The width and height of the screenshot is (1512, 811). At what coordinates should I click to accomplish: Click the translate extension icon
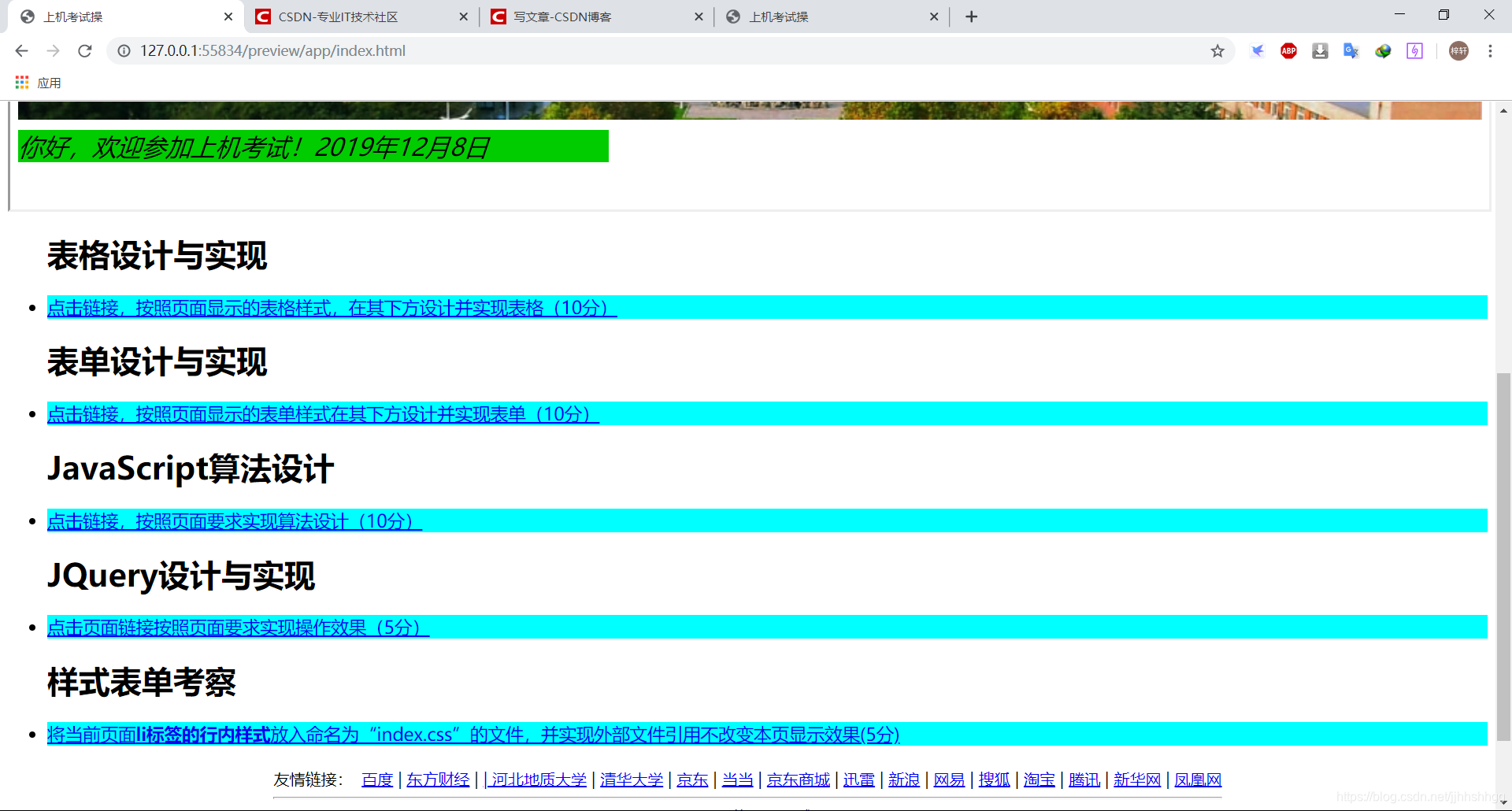click(1351, 51)
